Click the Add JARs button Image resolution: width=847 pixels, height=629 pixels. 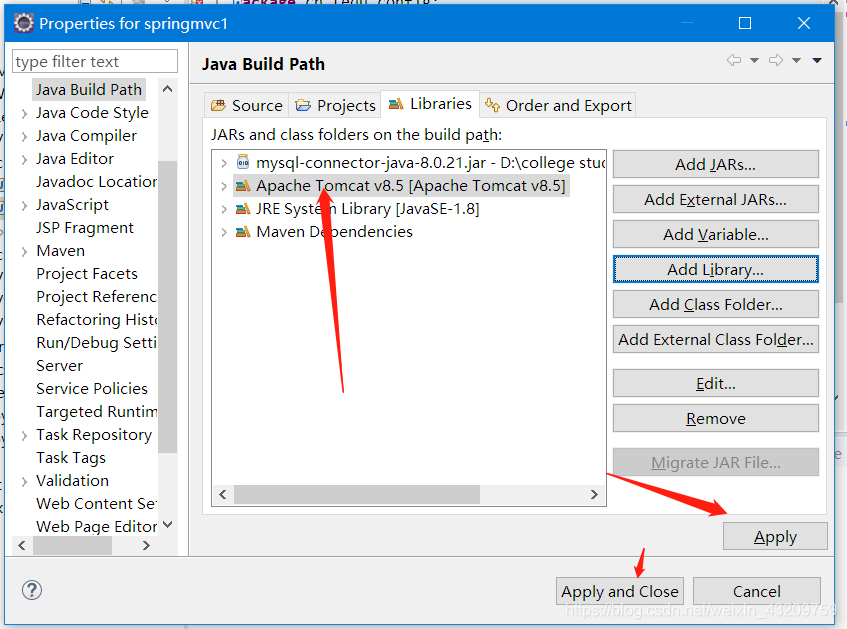(x=716, y=164)
